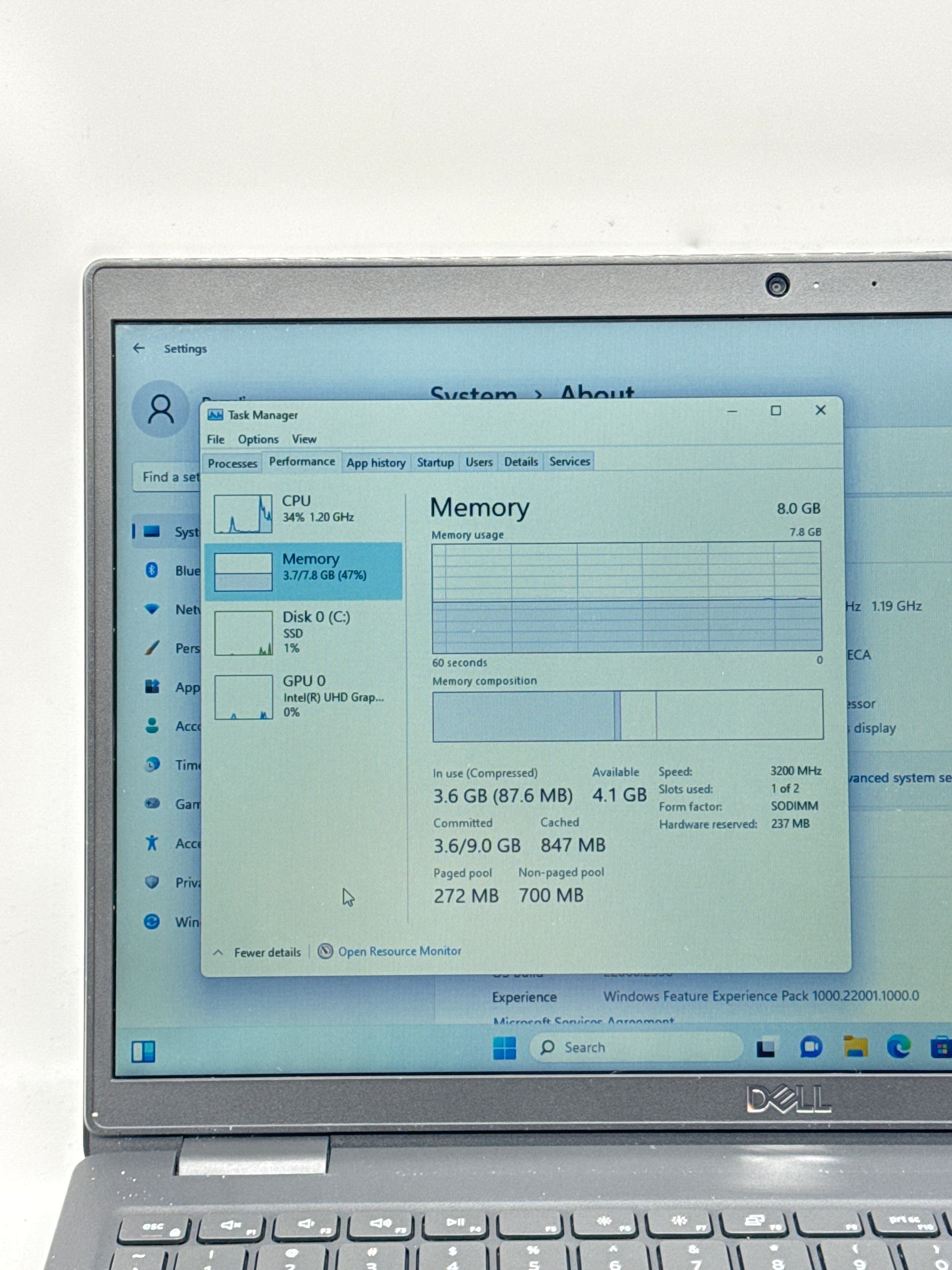Click the Bluetooth icon in the Settings sidebar

[x=152, y=570]
